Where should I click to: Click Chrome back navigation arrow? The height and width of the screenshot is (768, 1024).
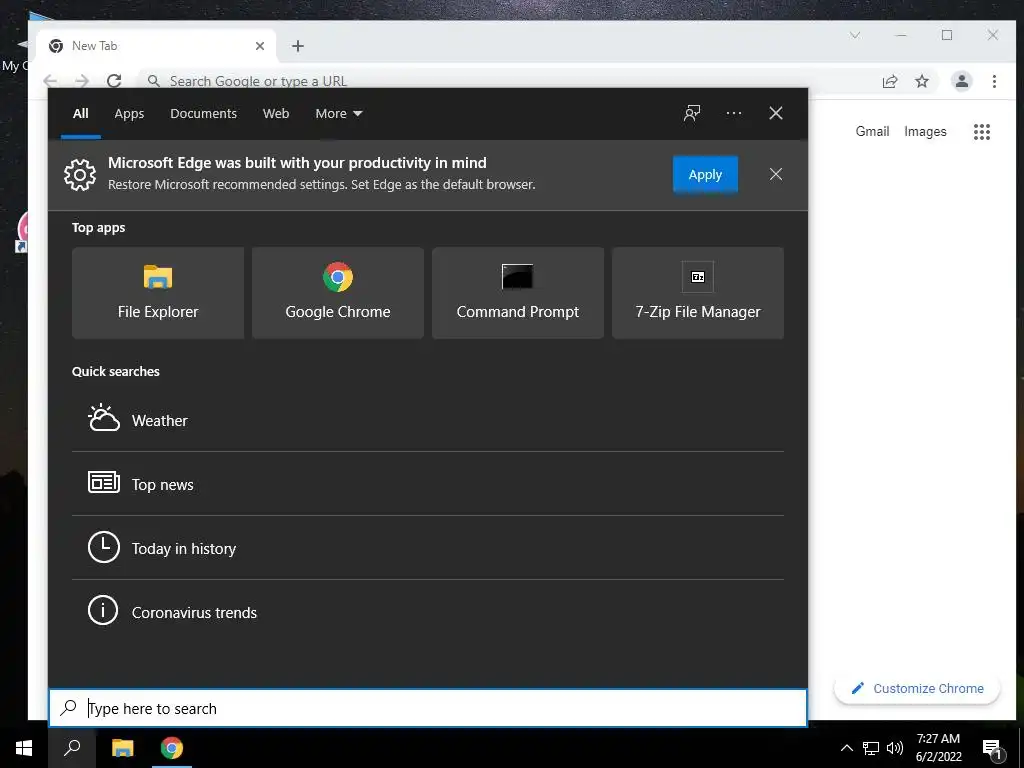50,81
